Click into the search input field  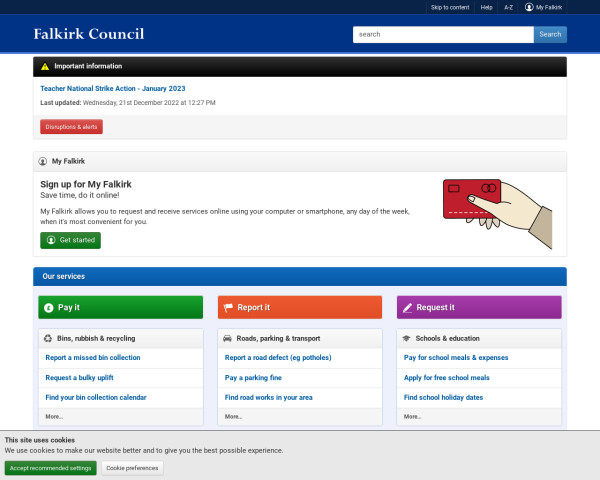[443, 34]
